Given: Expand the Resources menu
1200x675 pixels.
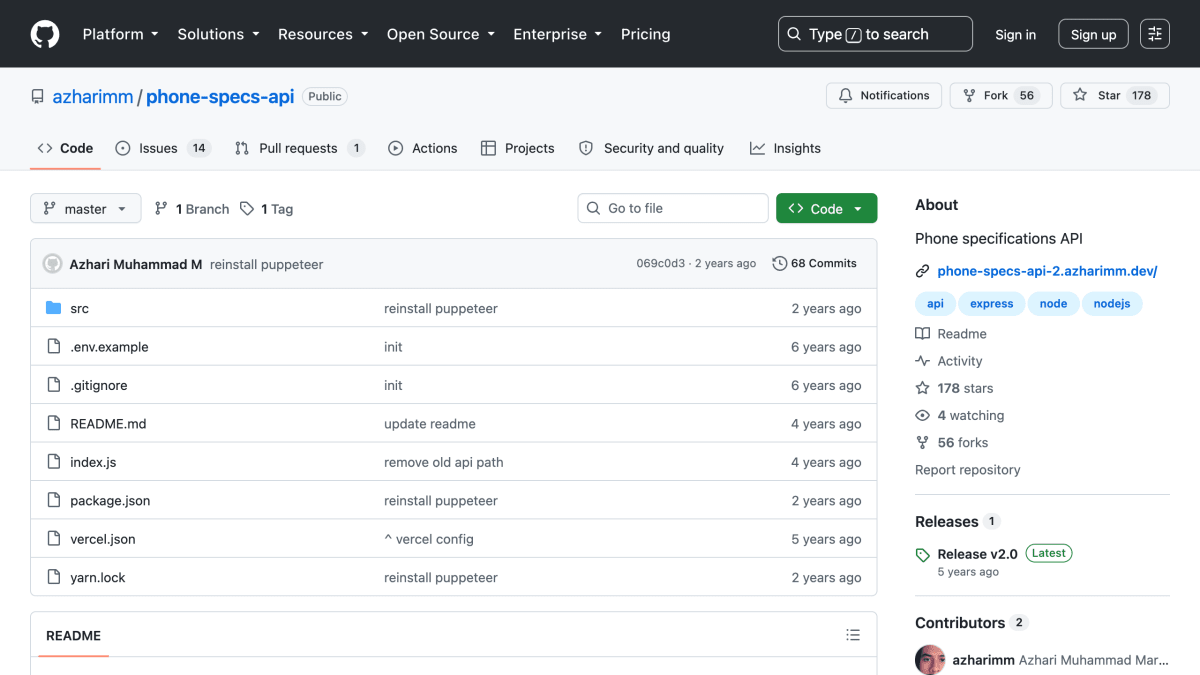Looking at the screenshot, I should [322, 34].
